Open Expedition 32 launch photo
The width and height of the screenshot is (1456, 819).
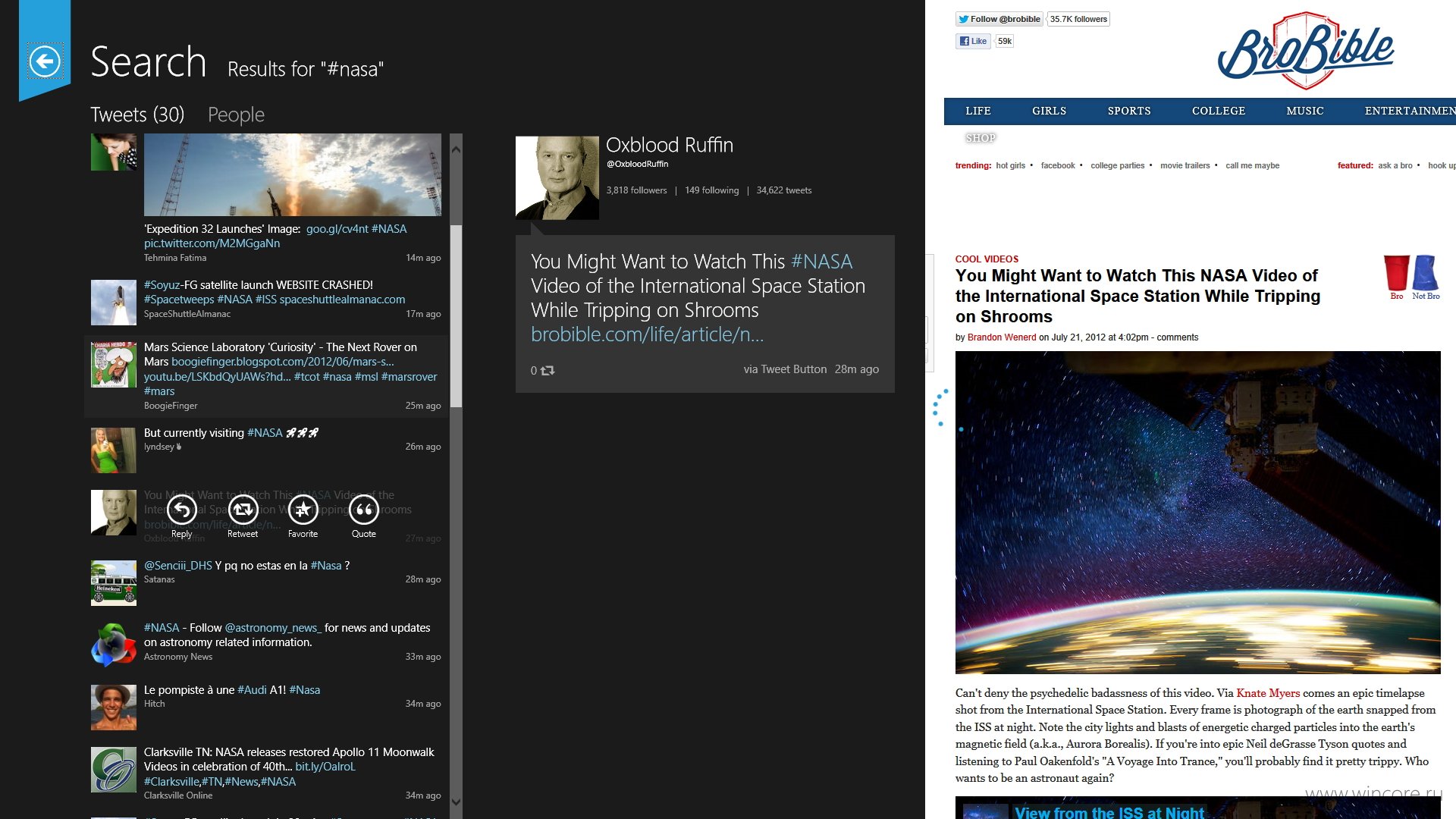(293, 175)
